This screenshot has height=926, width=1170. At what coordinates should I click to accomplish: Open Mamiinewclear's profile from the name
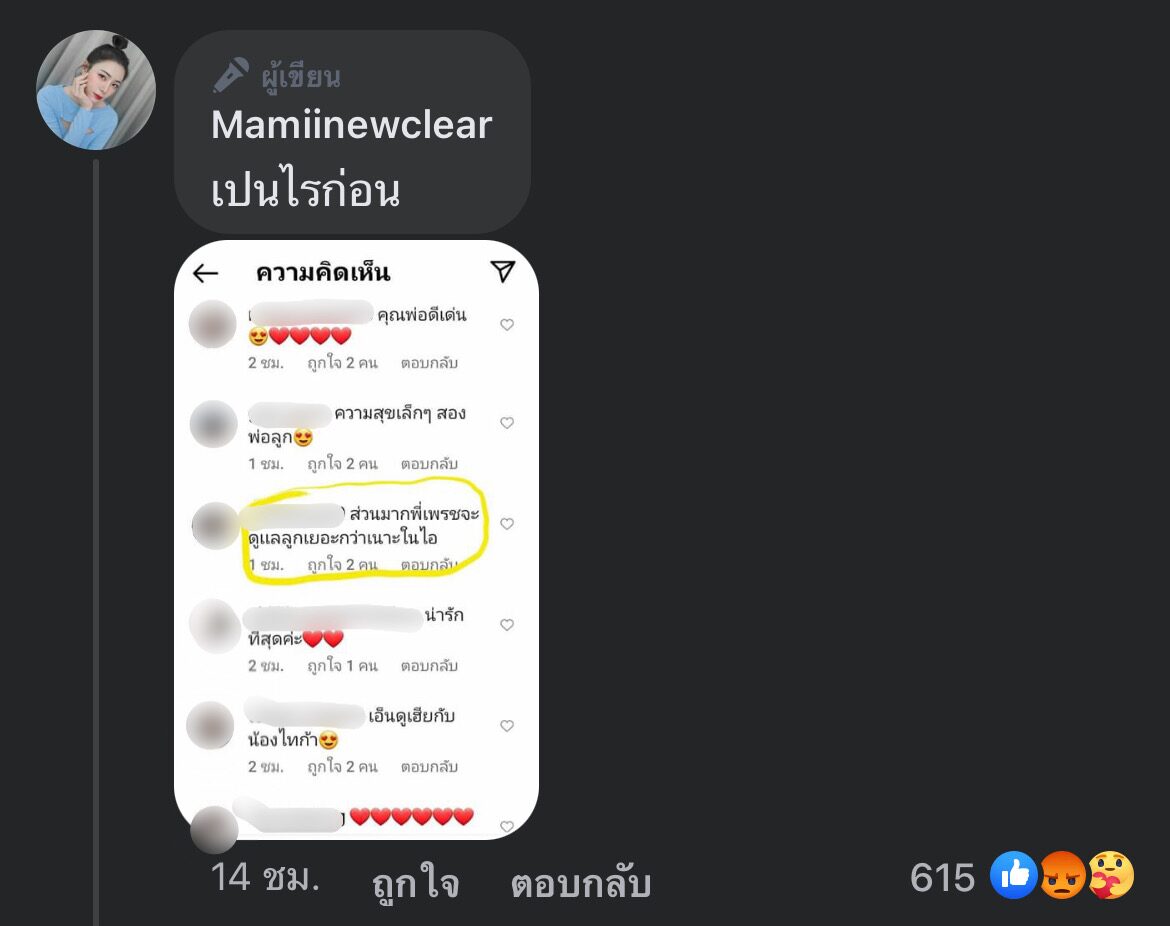click(x=351, y=125)
